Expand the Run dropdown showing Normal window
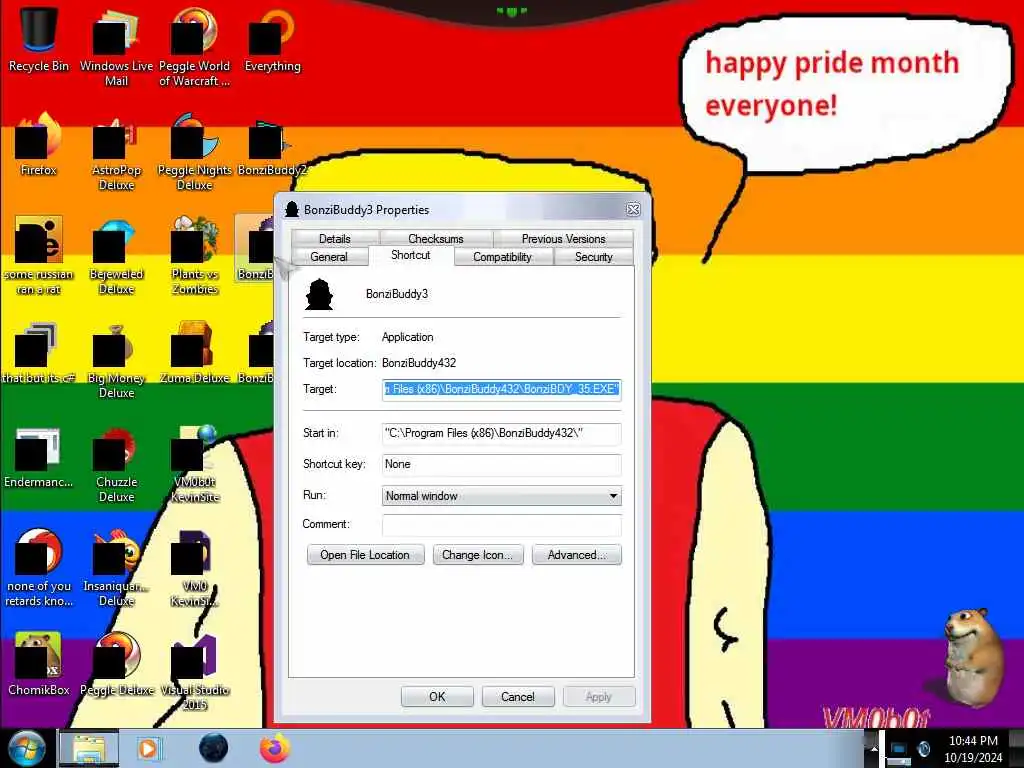This screenshot has height=768, width=1024. [502, 496]
